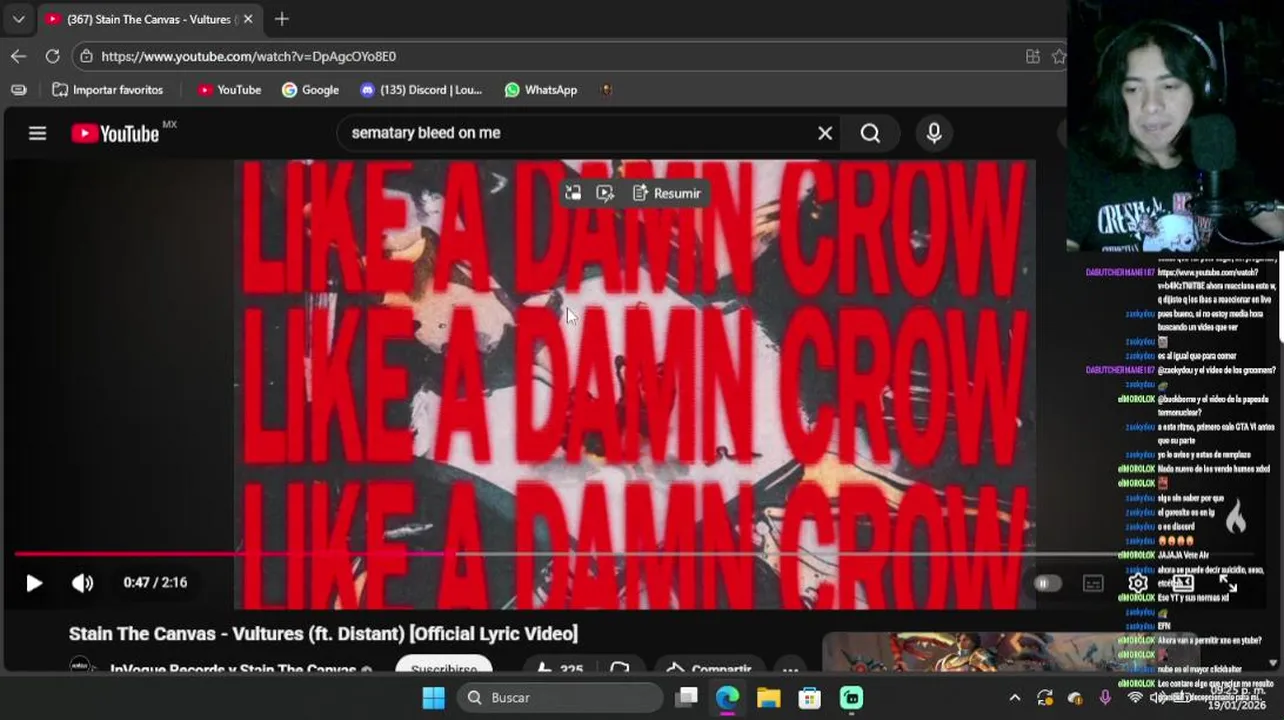Open the small avatar bookmark after WhatsApp
1284x720 pixels.
606,90
